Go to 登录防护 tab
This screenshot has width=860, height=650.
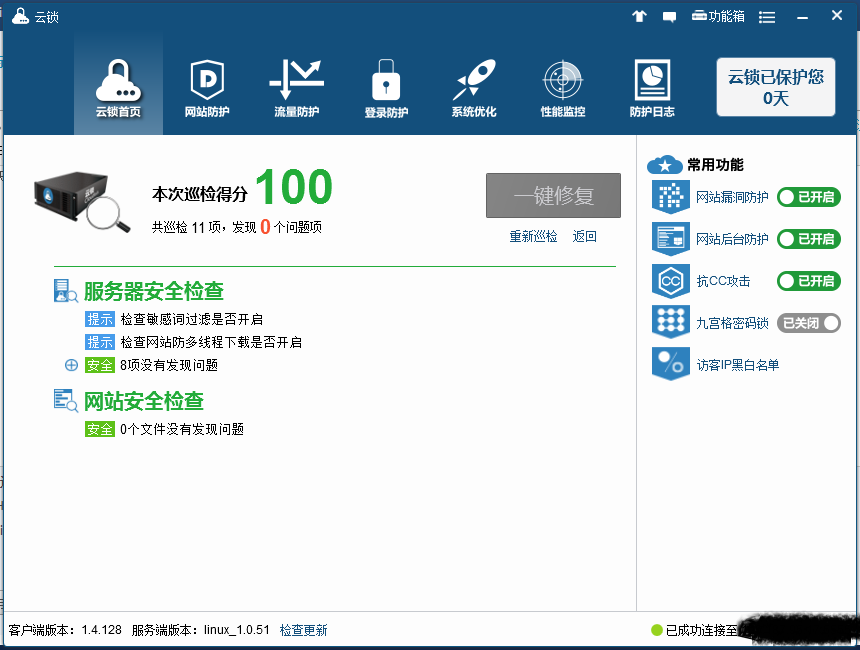386,88
